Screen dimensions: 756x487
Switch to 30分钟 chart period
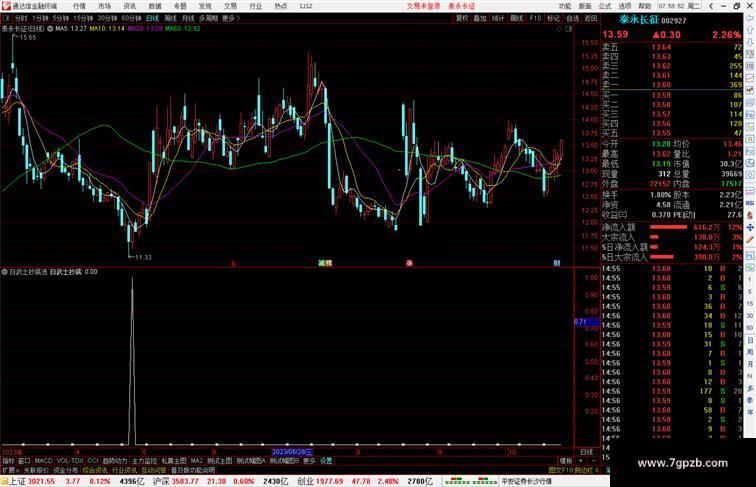[107, 18]
